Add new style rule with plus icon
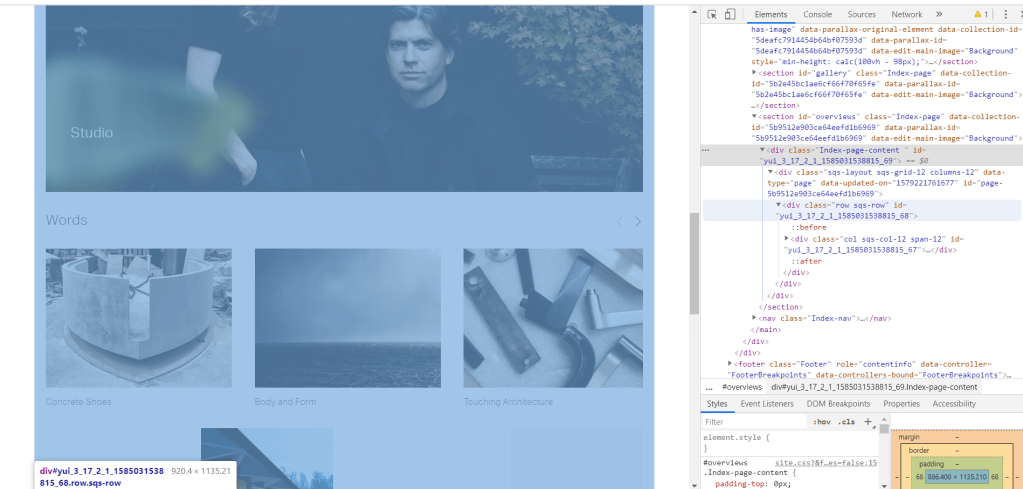The width and height of the screenshot is (1023, 489). [867, 422]
